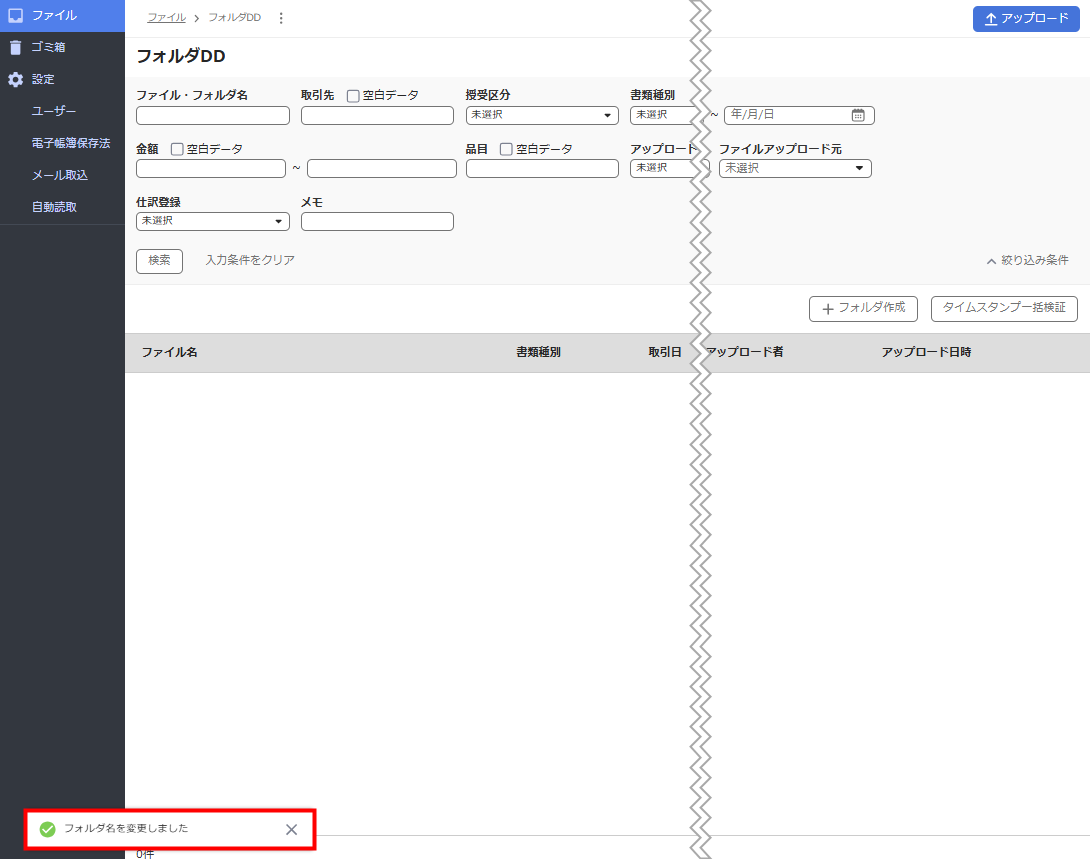Viewport: 1090px width, 859px height.
Task: Open the 授受区分 dropdown
Action: (x=542, y=115)
